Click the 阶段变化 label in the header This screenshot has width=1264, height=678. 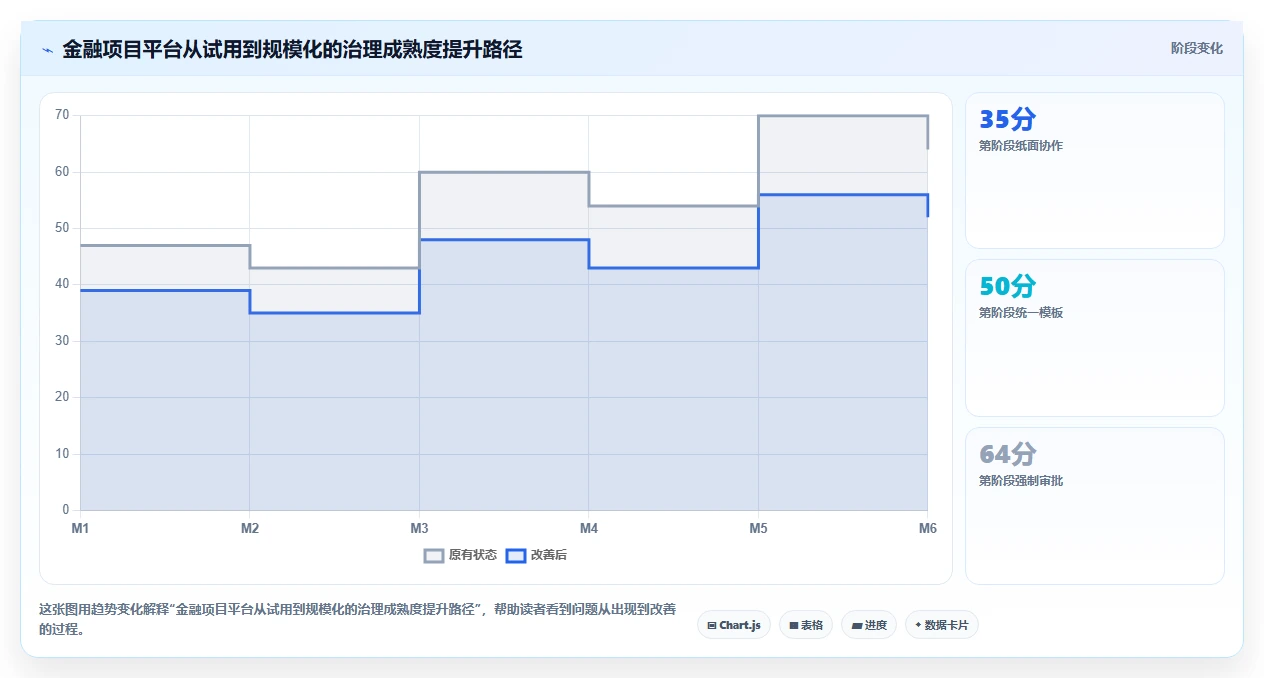coord(1197,49)
